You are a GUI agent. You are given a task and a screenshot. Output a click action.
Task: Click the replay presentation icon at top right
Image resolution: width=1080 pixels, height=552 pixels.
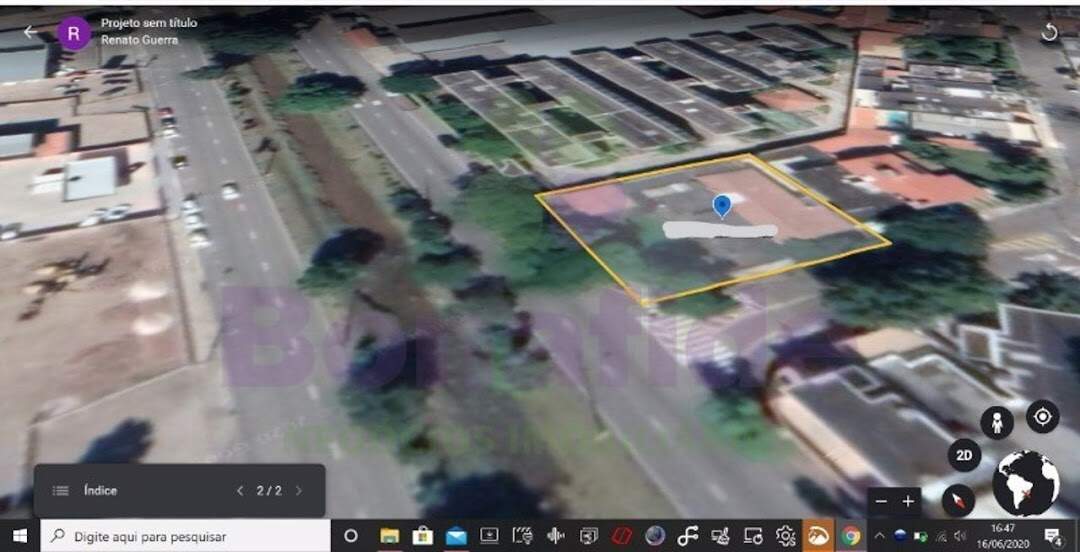click(x=1049, y=32)
